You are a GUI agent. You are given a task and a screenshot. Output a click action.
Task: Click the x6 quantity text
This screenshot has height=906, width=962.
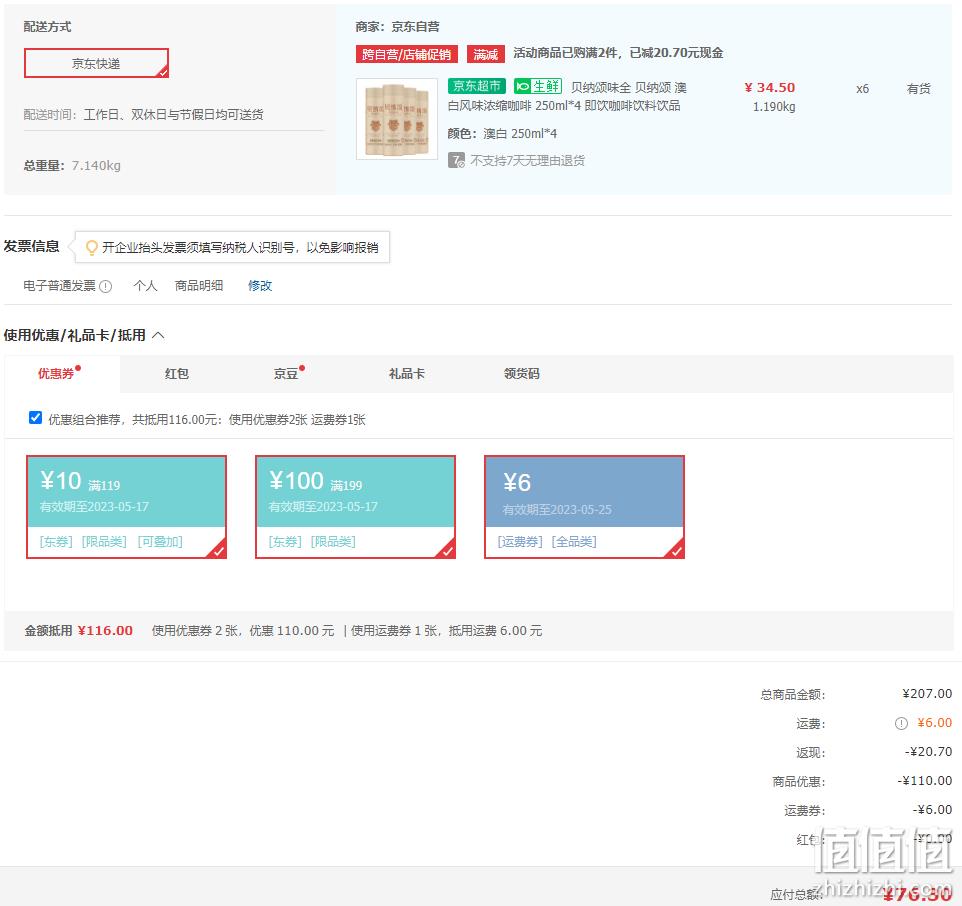(863, 89)
